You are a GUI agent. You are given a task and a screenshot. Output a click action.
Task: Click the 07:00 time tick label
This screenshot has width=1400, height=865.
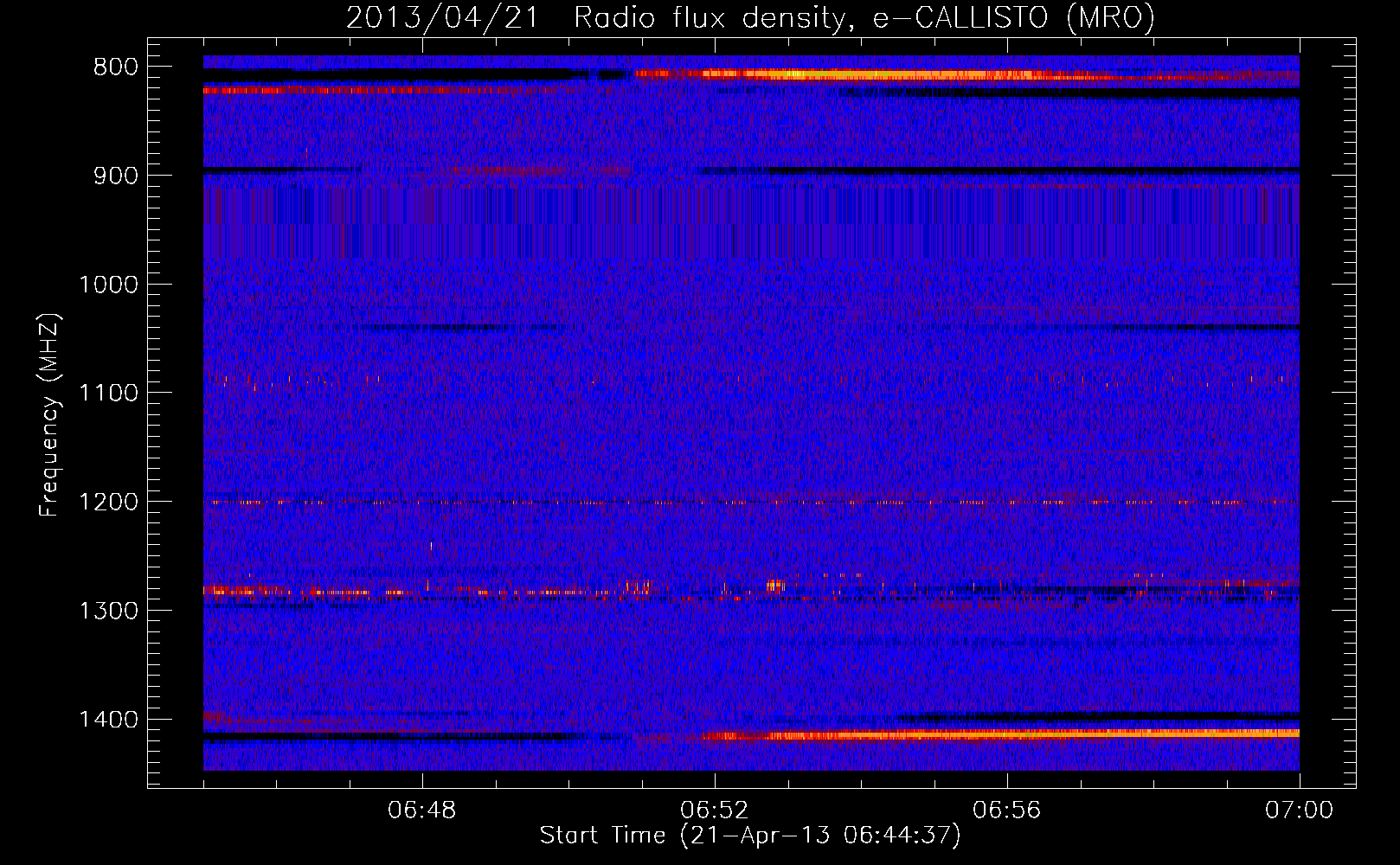click(x=1300, y=811)
